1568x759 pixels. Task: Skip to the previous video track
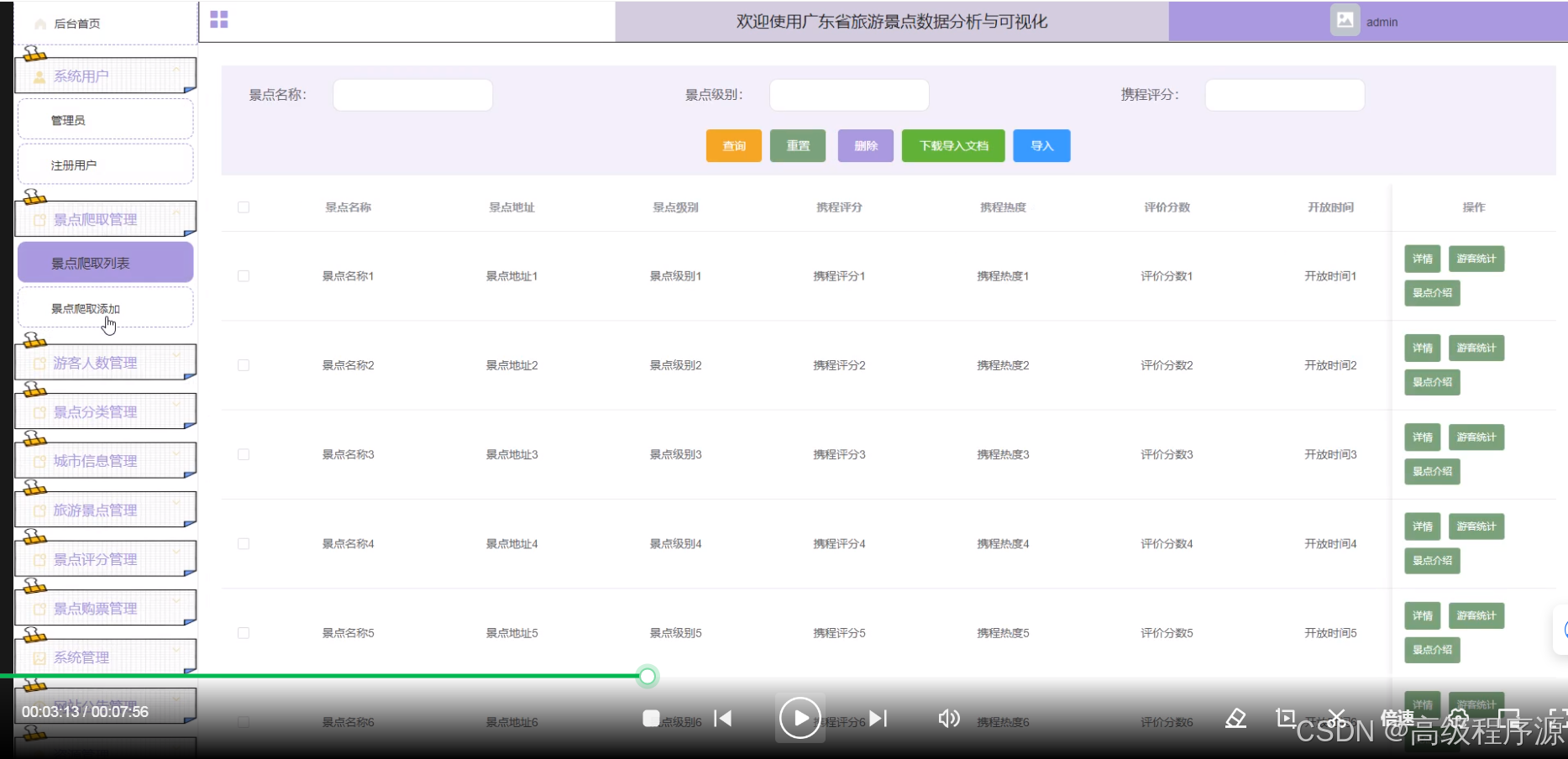tap(723, 719)
